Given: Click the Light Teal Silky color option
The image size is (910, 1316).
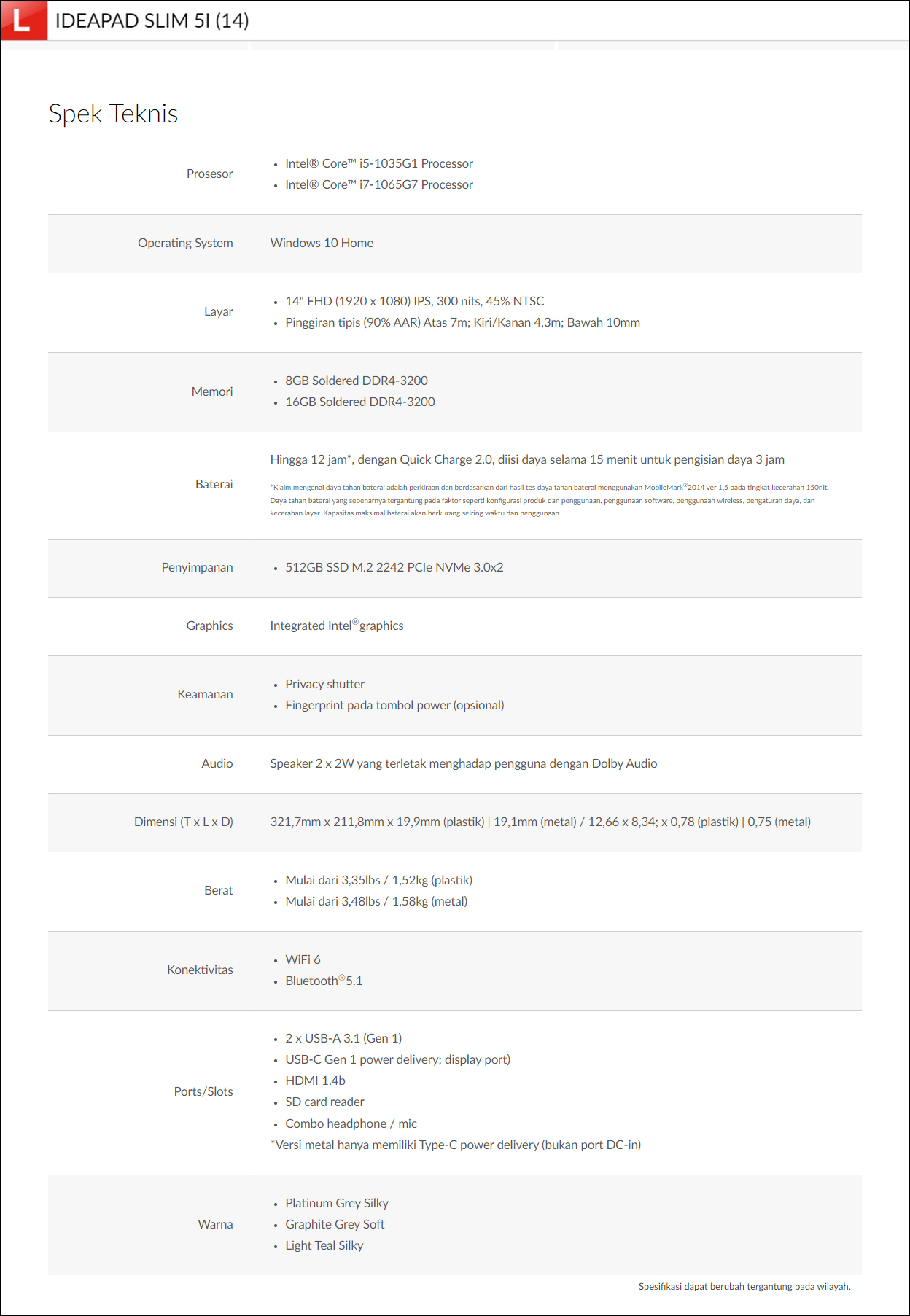Looking at the screenshot, I should tap(324, 1245).
